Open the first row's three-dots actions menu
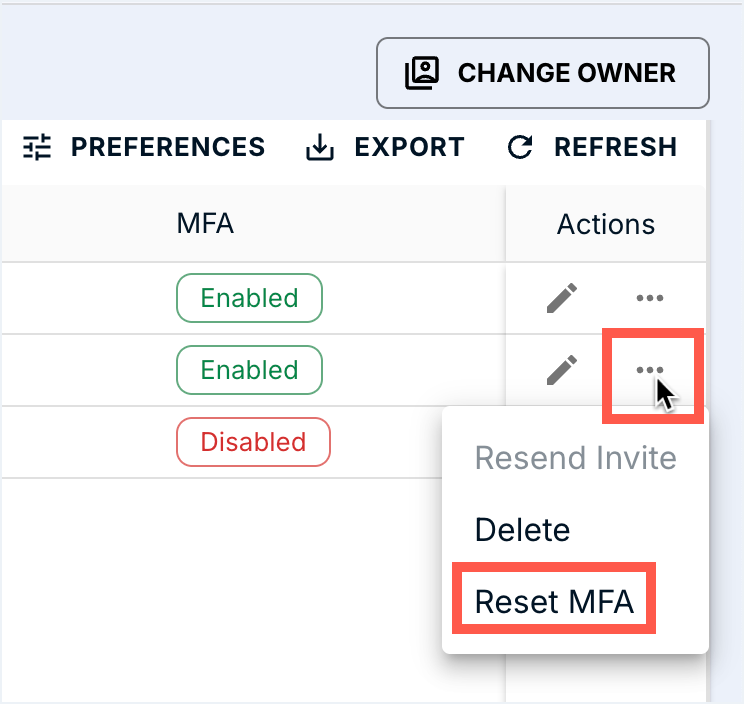The height and width of the screenshot is (704, 744). pyautogui.click(x=650, y=298)
